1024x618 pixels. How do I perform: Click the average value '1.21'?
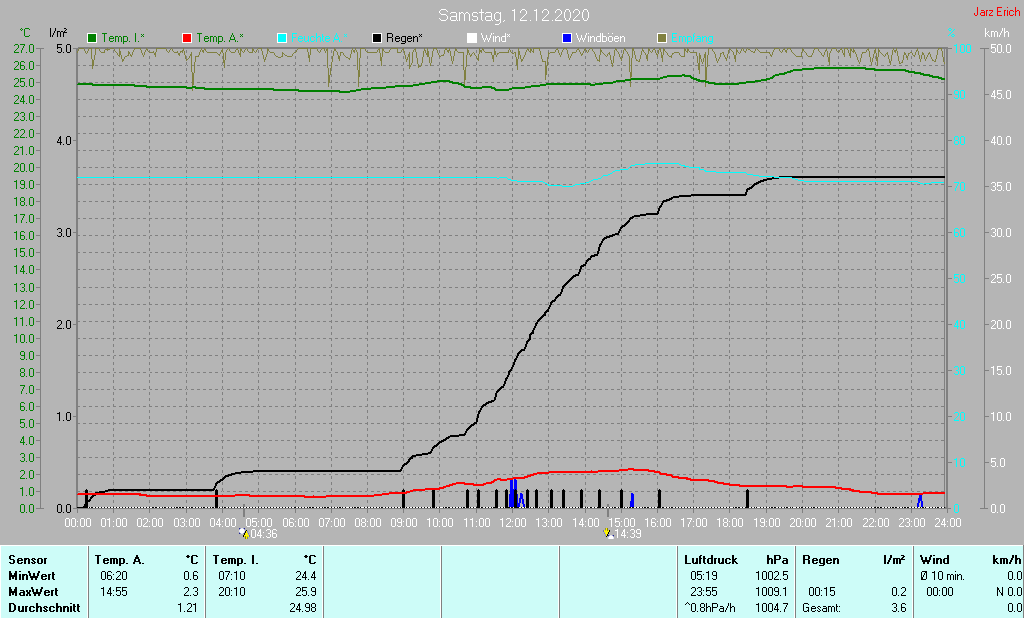(188, 608)
